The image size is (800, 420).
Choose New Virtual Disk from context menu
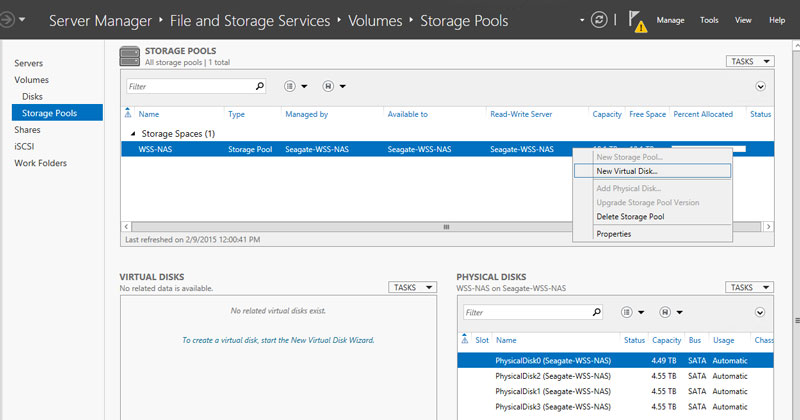pyautogui.click(x=627, y=171)
